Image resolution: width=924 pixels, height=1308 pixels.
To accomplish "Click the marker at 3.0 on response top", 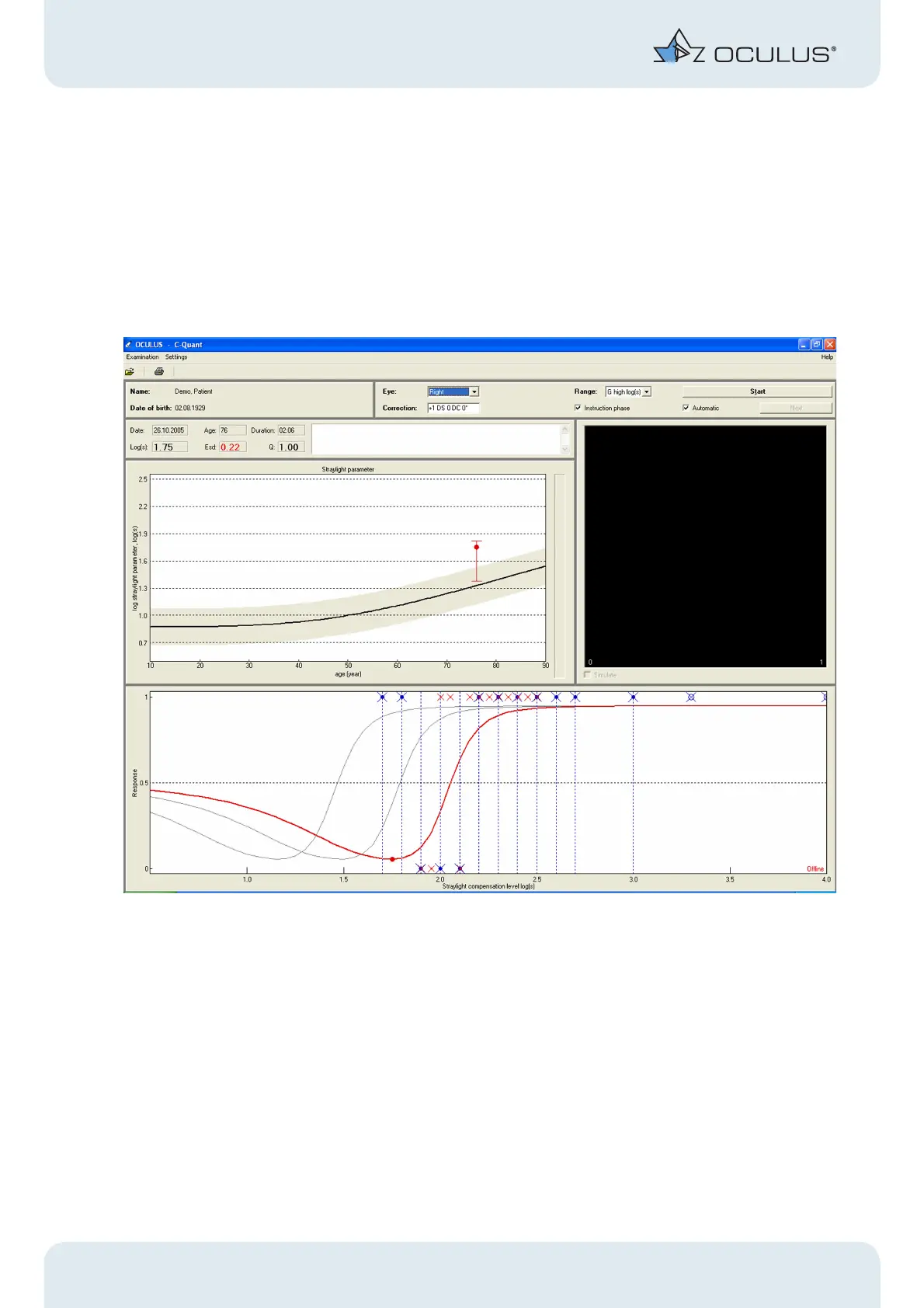I will pos(633,697).
